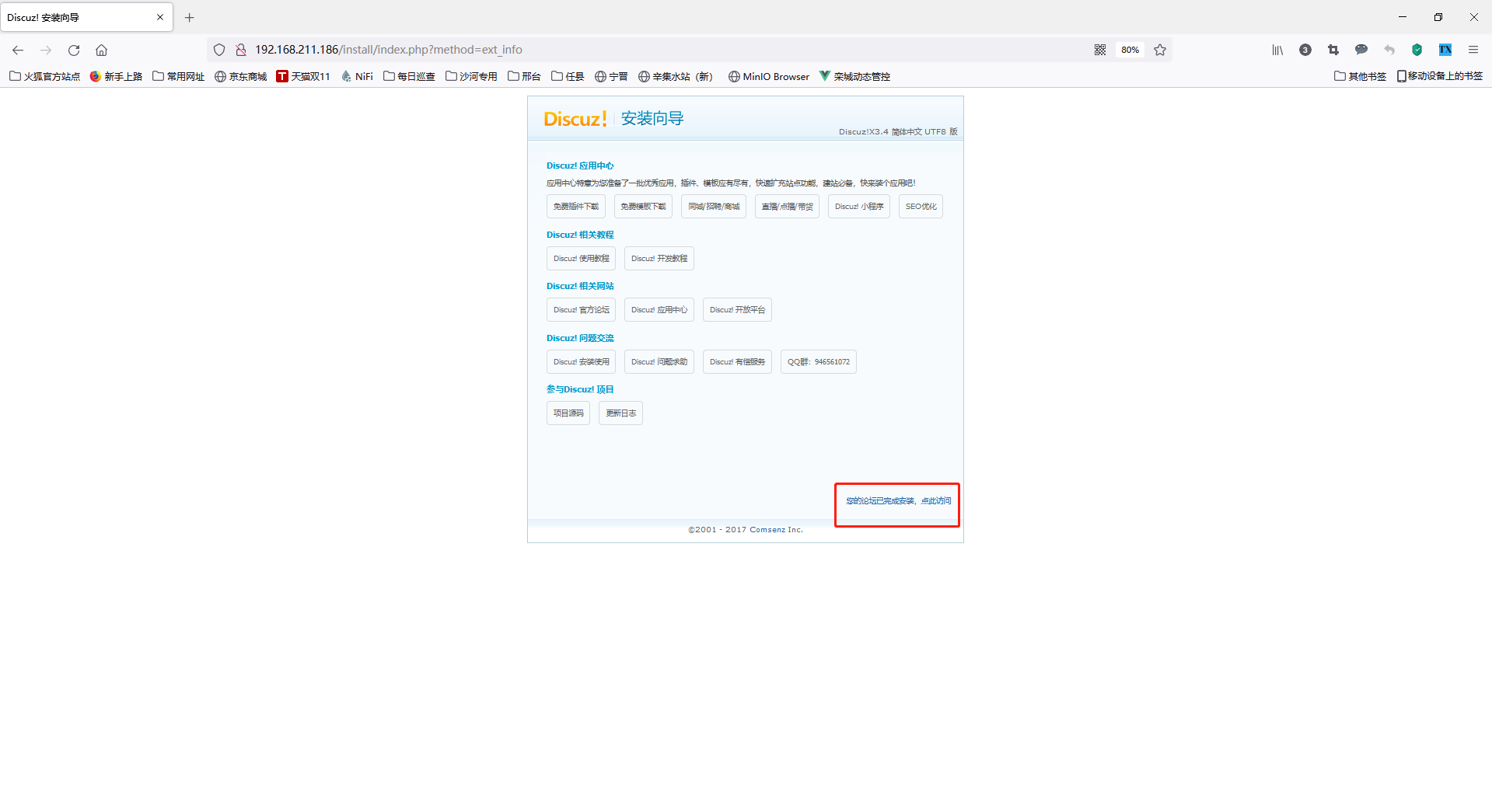This screenshot has width=1492, height=812.
Task: Click the 免费模板下载 button
Action: [x=643, y=207]
